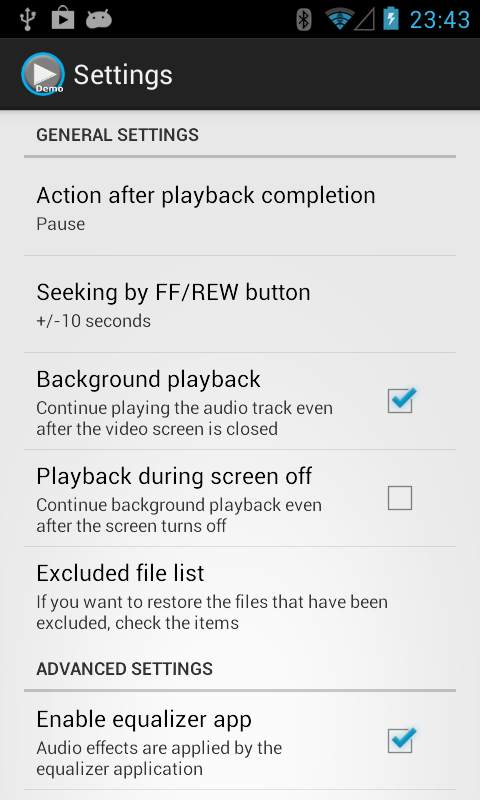The width and height of the screenshot is (480, 800).
Task: Tap the Advanced Settings section header
Action: pyautogui.click(x=124, y=669)
